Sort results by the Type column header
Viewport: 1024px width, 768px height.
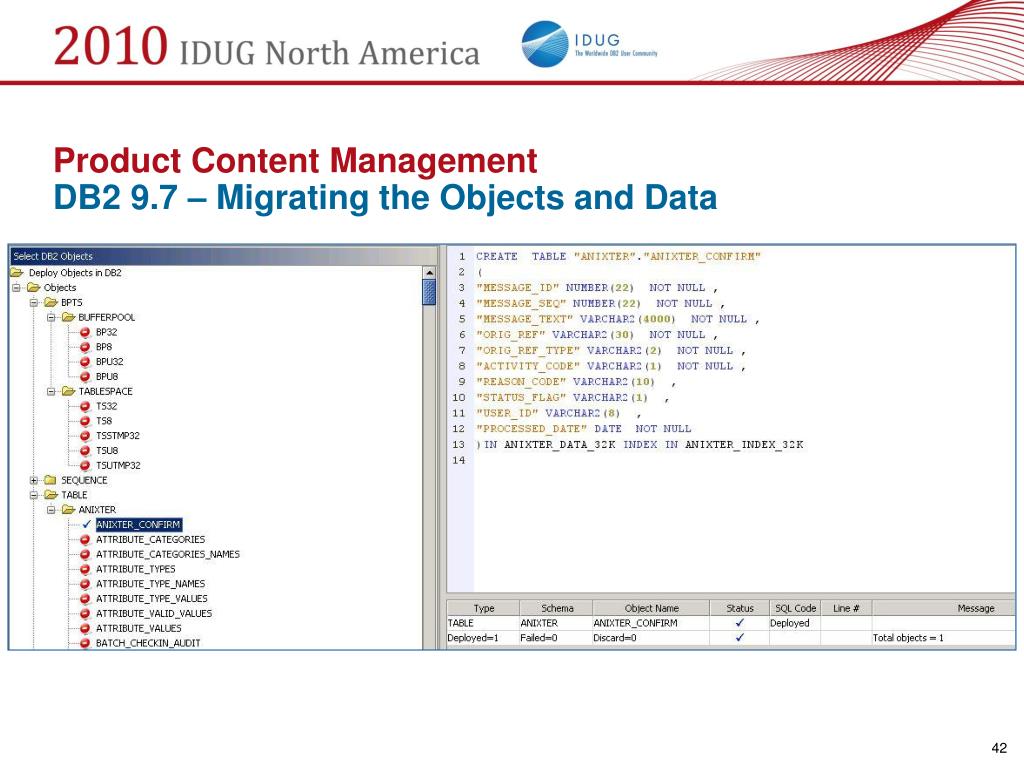[483, 608]
